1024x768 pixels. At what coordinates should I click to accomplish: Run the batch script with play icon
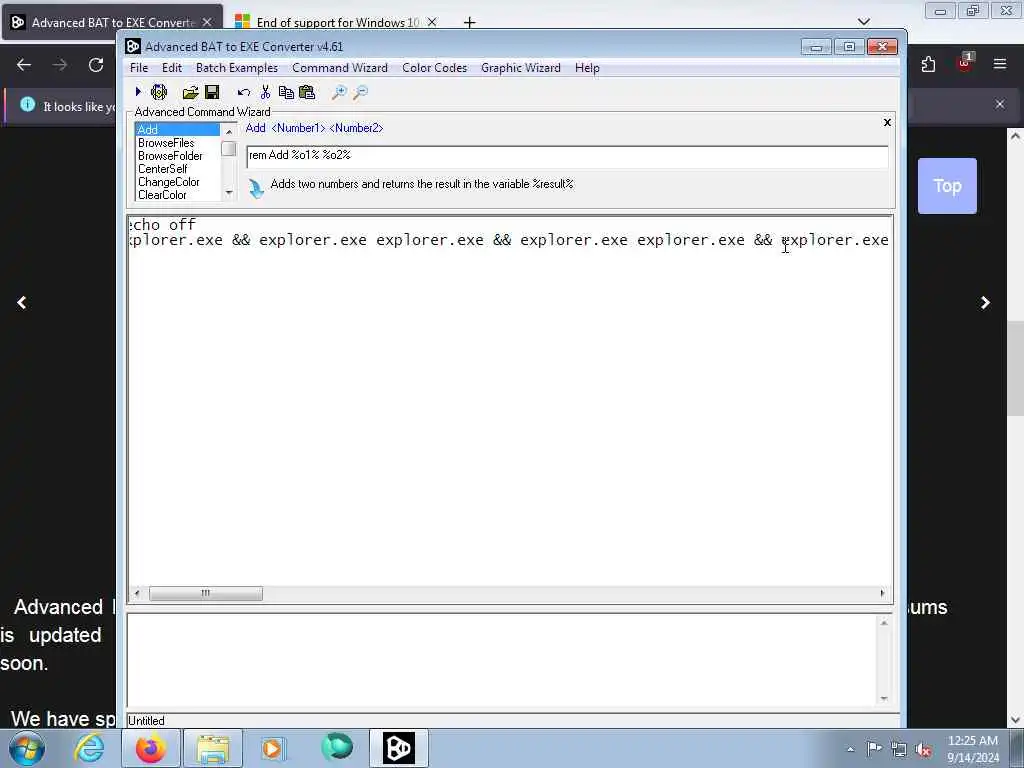coord(138,92)
